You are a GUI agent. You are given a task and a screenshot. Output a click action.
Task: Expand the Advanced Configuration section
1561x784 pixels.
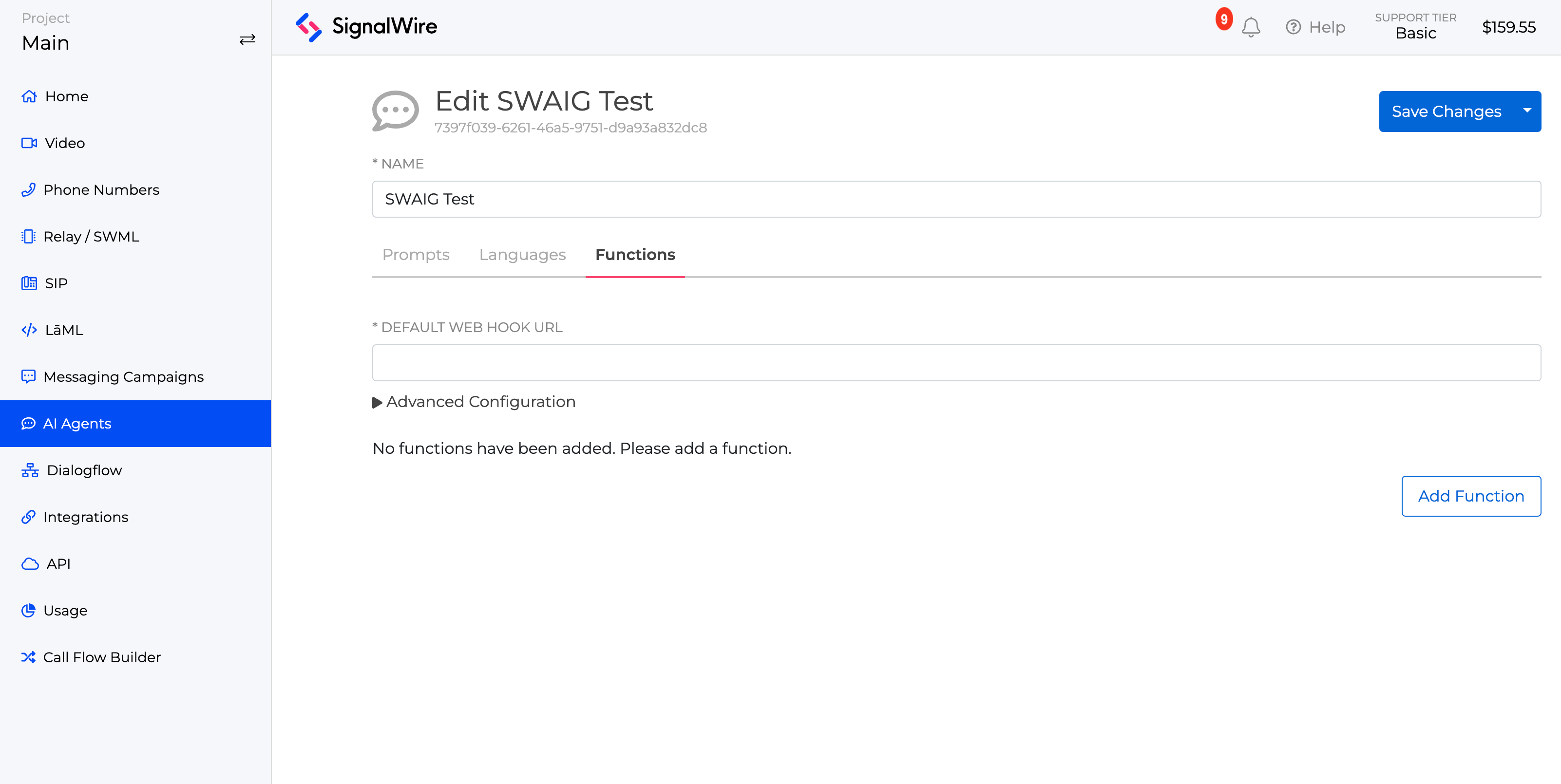click(474, 402)
